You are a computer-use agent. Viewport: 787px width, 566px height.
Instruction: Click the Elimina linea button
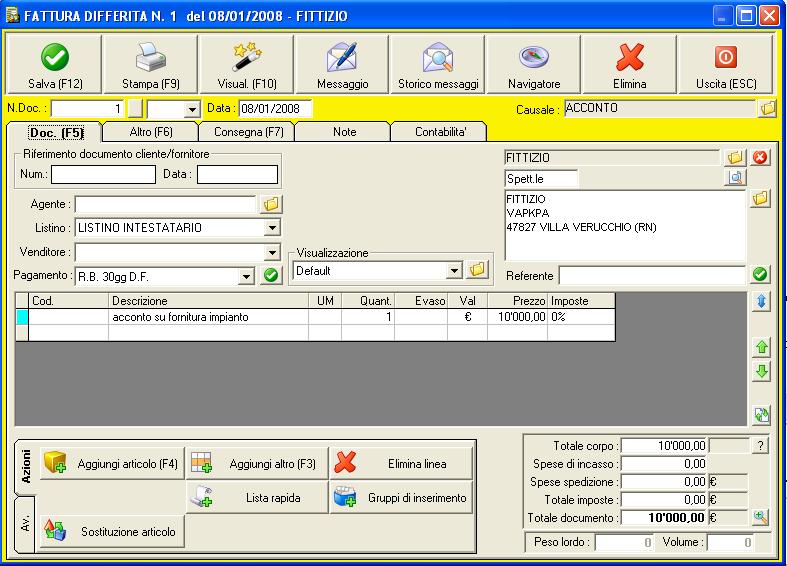(x=402, y=464)
